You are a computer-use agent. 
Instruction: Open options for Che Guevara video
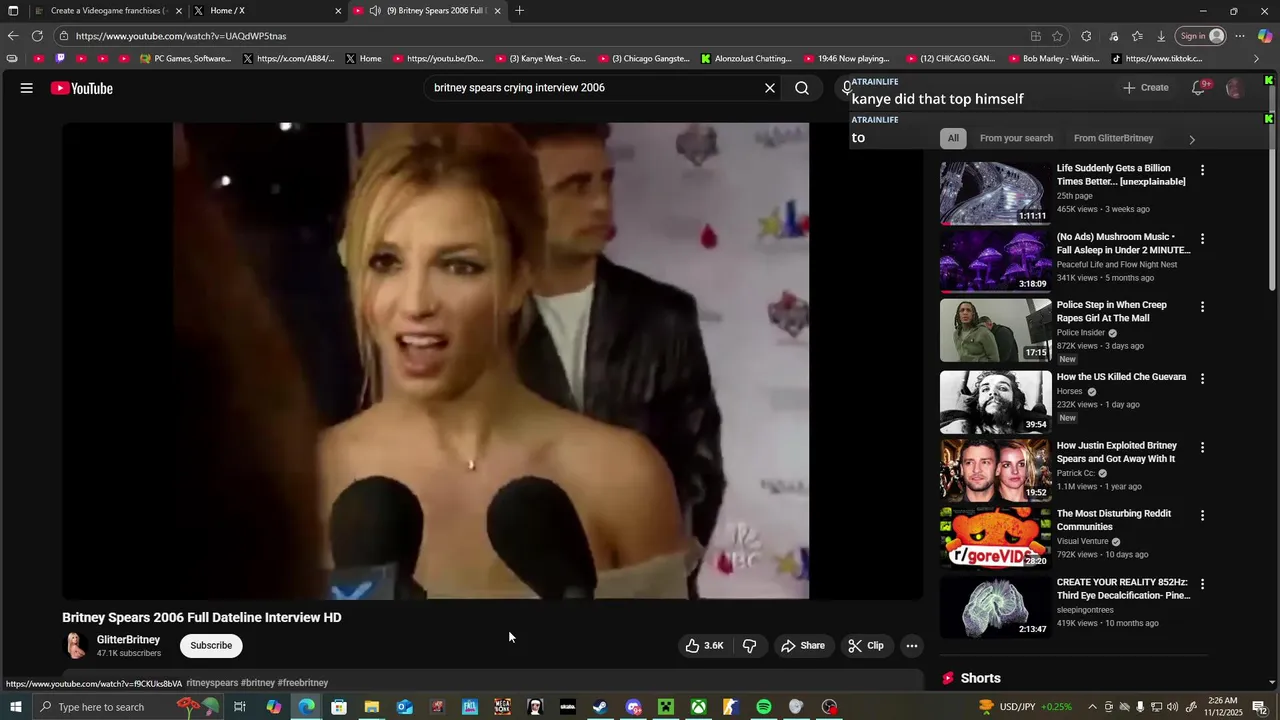[x=1202, y=379]
